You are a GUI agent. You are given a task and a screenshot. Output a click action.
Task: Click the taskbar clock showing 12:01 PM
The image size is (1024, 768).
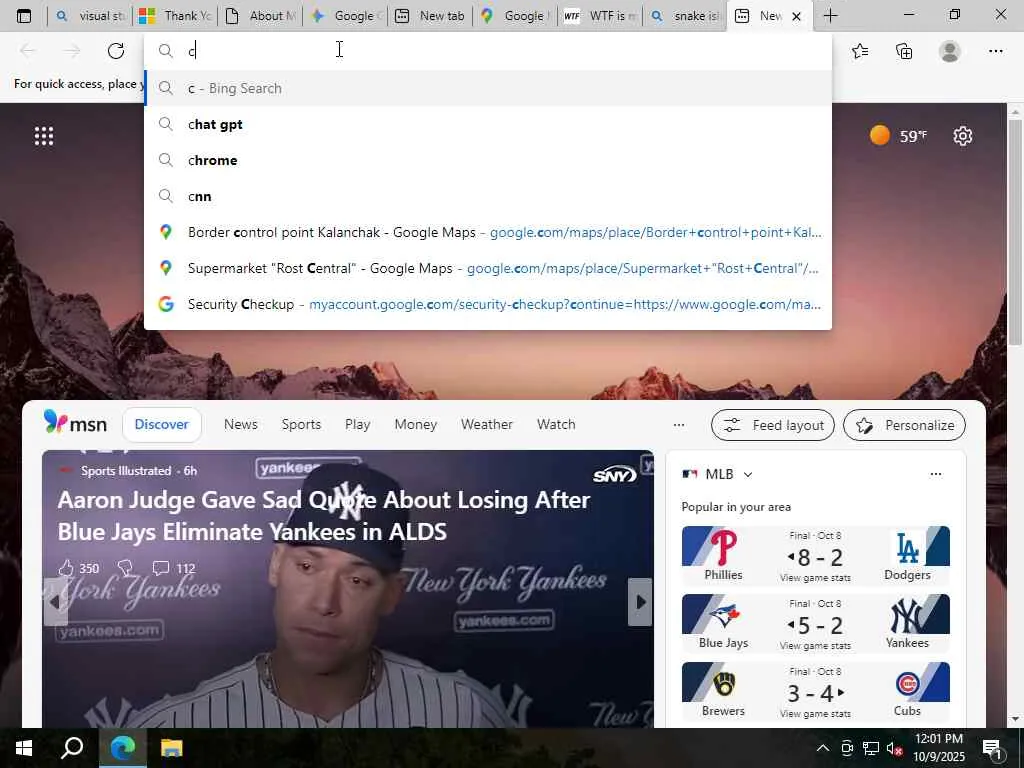[x=938, y=748]
